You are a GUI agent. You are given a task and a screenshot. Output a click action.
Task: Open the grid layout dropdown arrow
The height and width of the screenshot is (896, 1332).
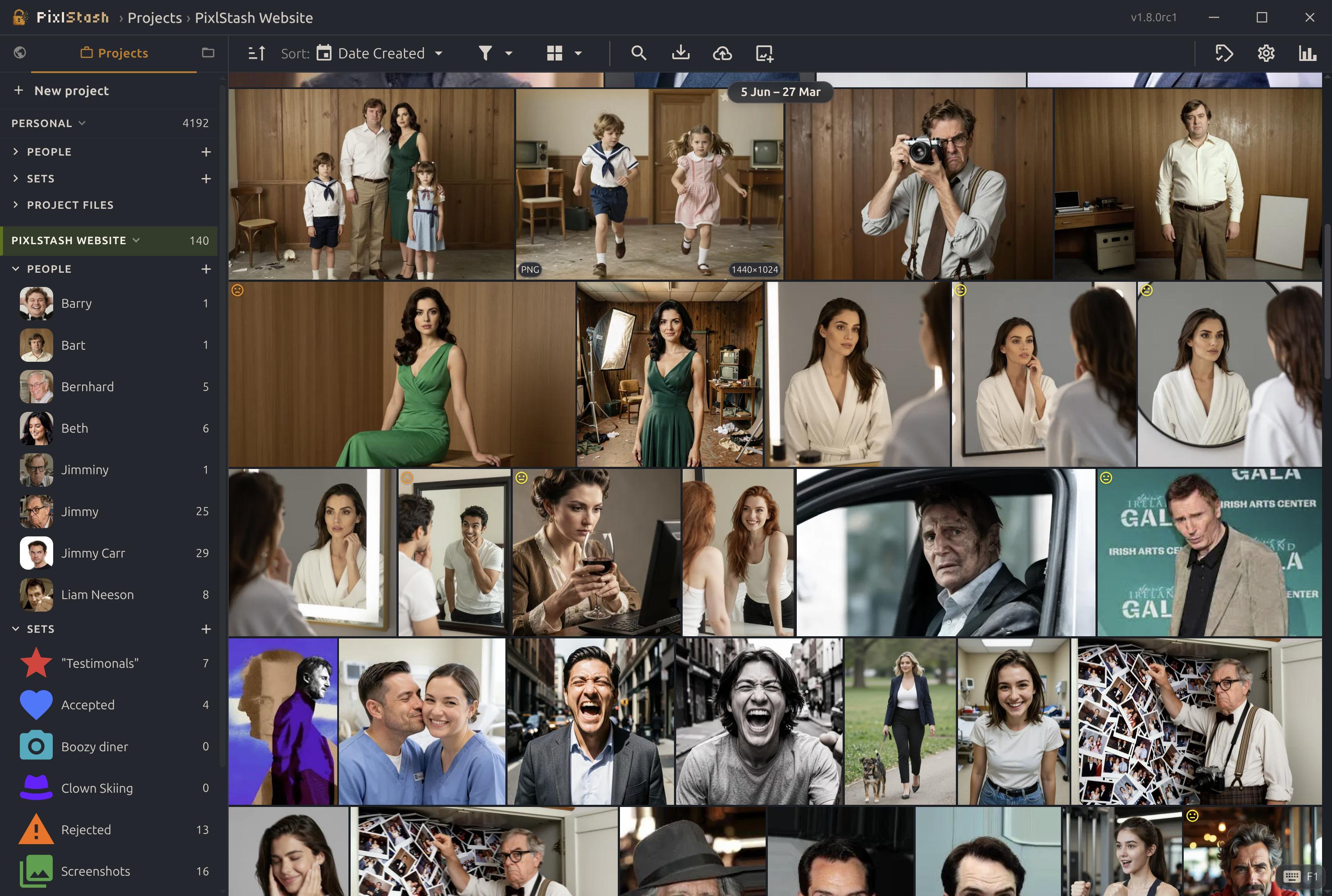tap(578, 53)
